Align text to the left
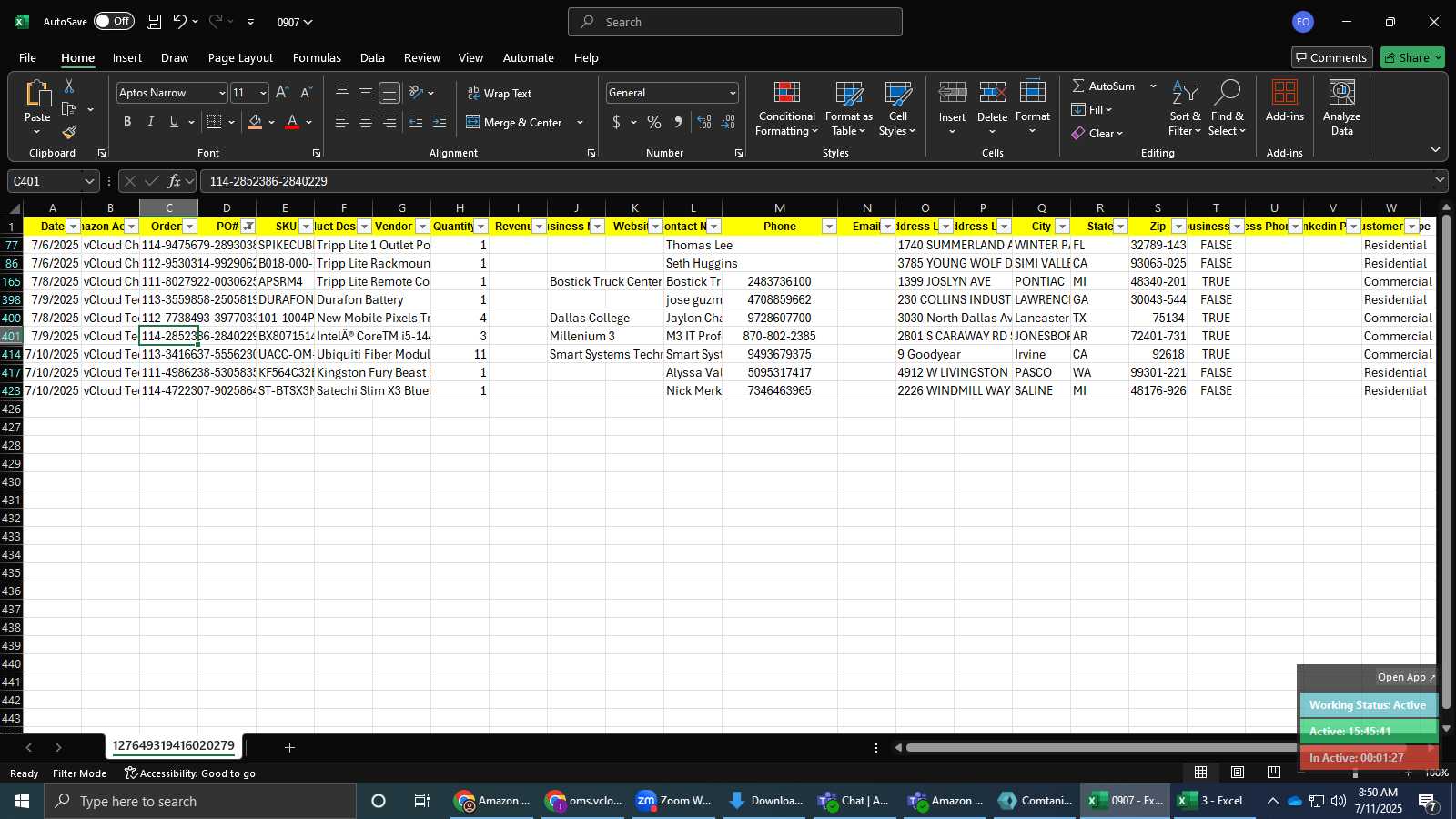This screenshot has height=819, width=1456. point(342,122)
